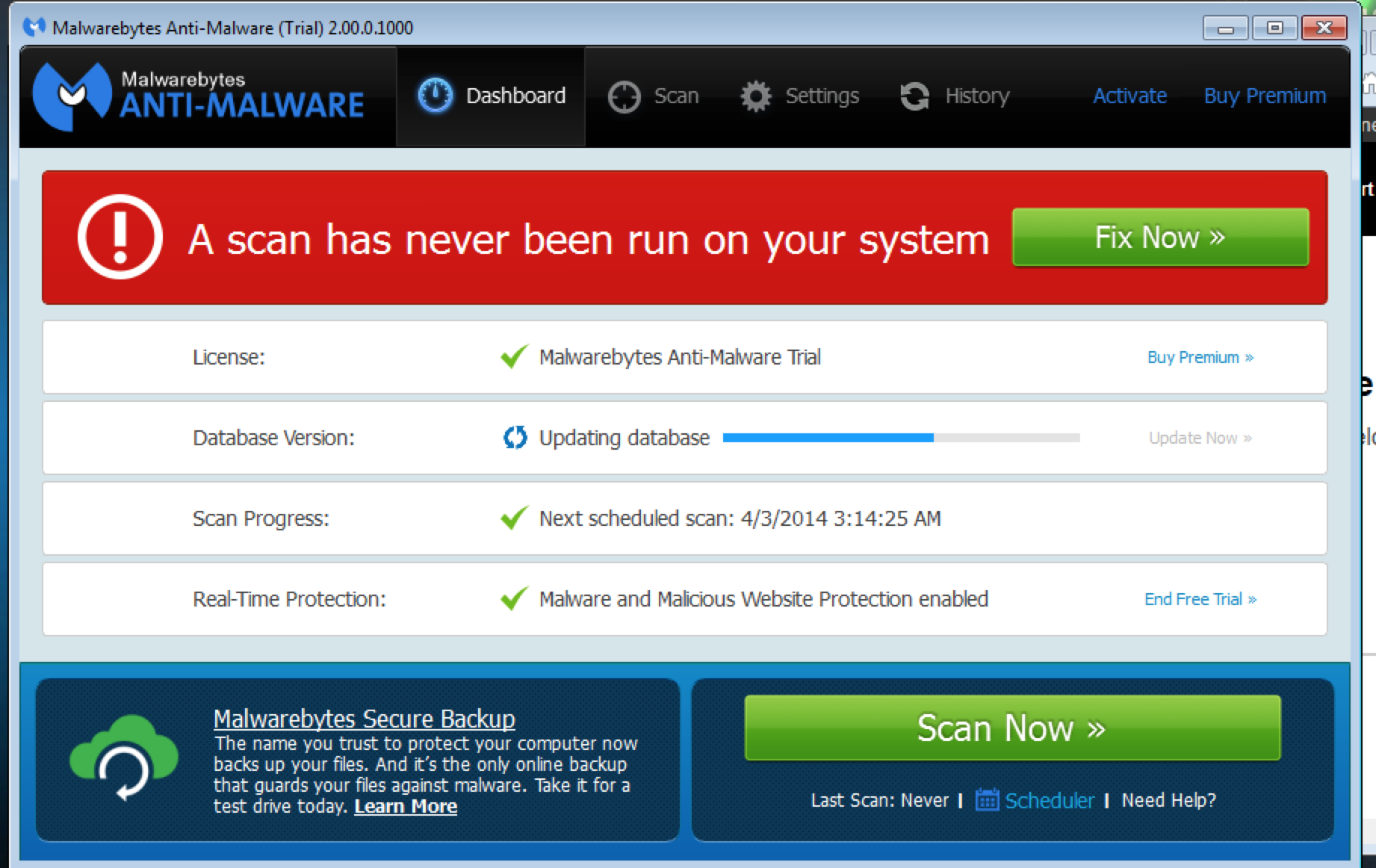Click the 'Malware and Malicious Website Protection enabled' text
Screen dimensions: 1376x868
tap(763, 599)
